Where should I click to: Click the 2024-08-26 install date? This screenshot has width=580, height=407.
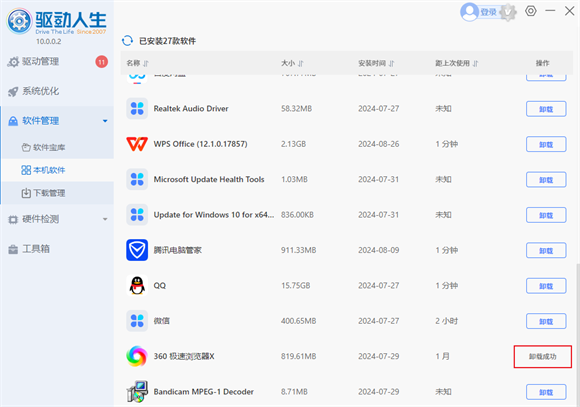pyautogui.click(x=378, y=144)
